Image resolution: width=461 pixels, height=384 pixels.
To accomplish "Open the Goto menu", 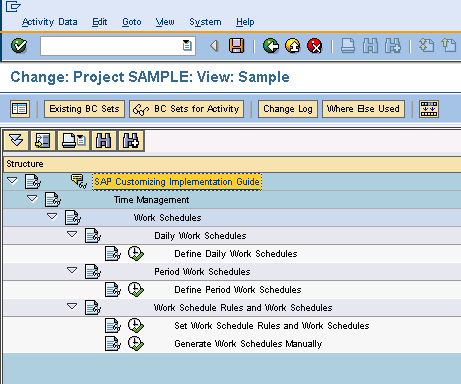I will coord(132,22).
